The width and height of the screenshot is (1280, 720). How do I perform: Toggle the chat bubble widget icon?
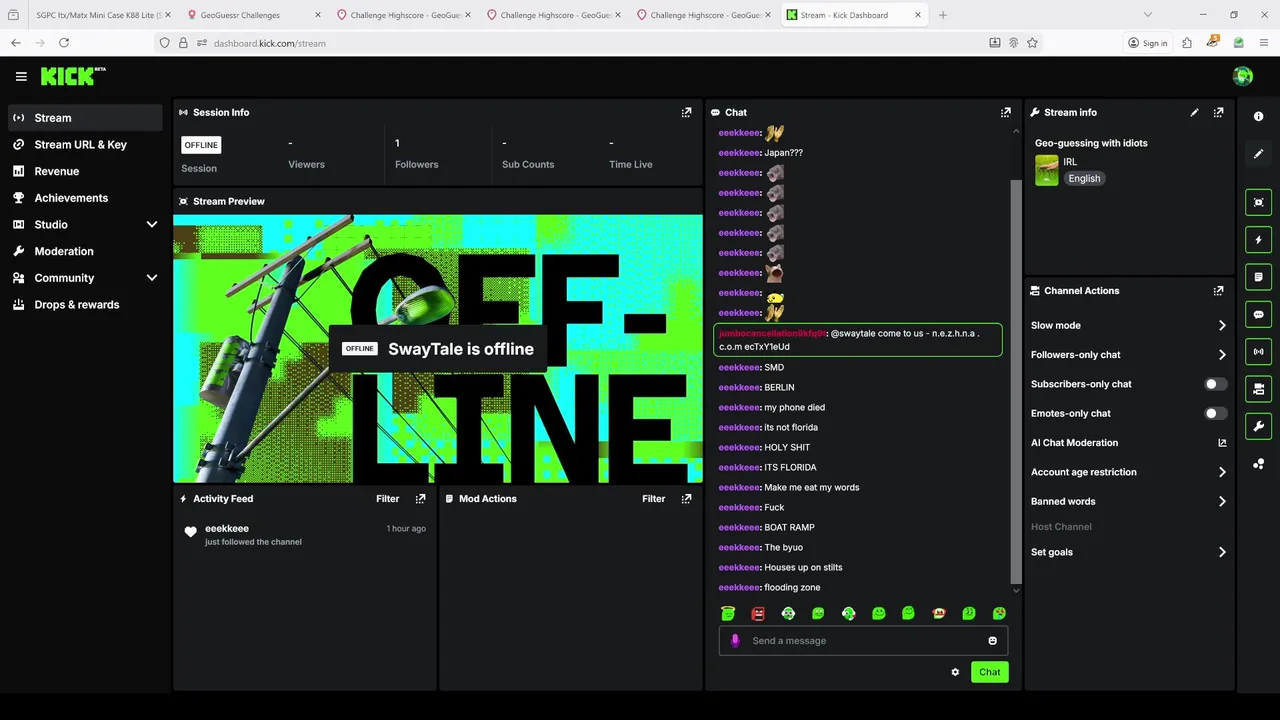pyautogui.click(x=1258, y=314)
